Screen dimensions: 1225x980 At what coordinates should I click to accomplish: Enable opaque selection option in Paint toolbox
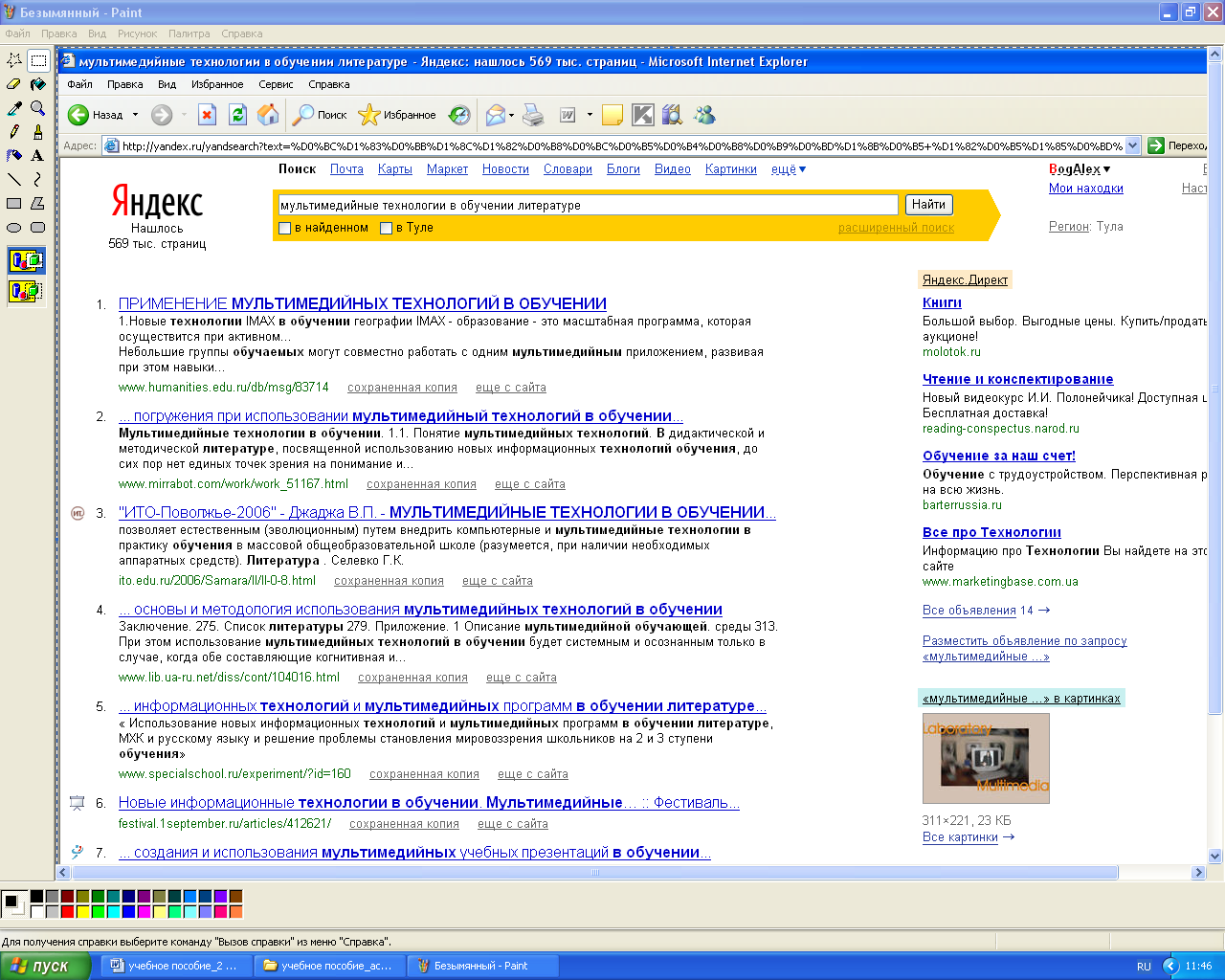click(x=26, y=260)
